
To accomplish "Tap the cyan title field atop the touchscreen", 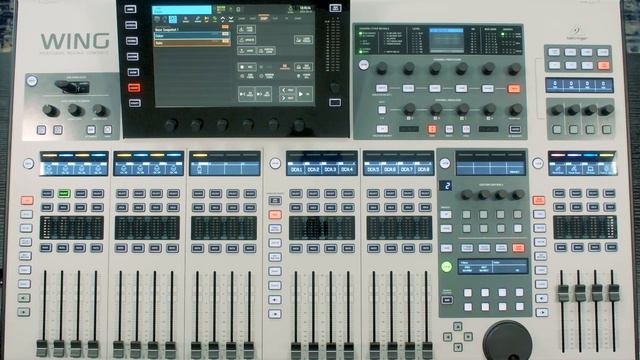I will click(x=182, y=10).
